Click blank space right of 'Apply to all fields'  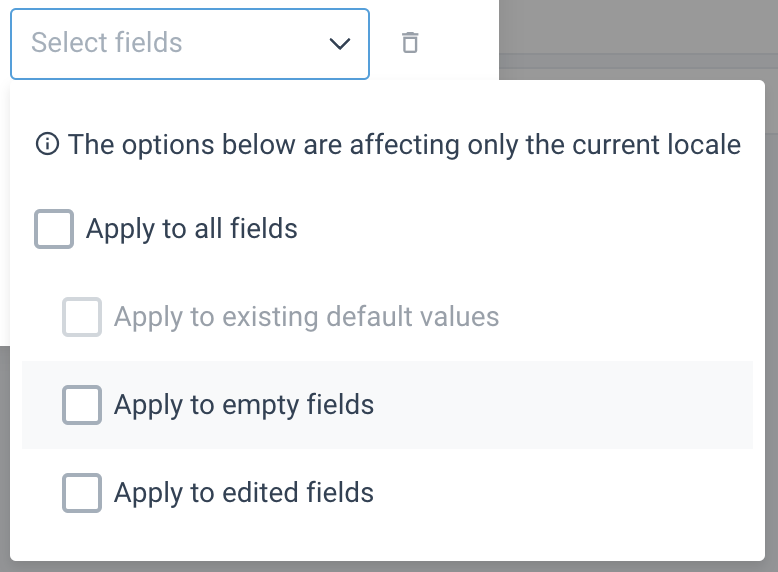(520, 229)
